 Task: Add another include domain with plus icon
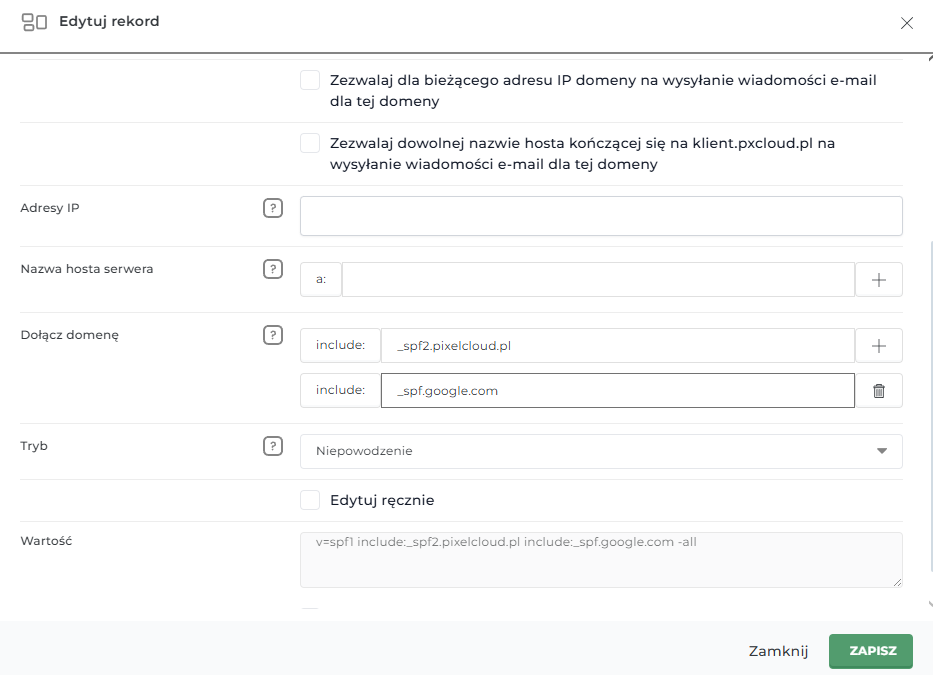[x=879, y=345]
